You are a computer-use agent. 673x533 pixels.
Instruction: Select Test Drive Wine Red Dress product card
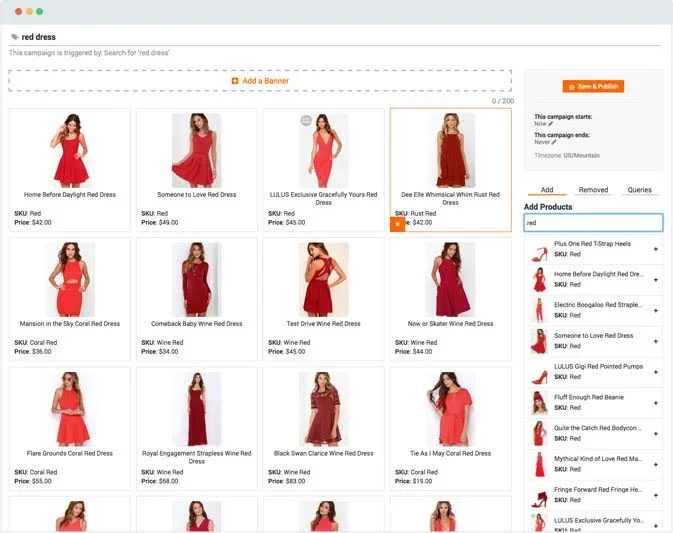pyautogui.click(x=323, y=297)
